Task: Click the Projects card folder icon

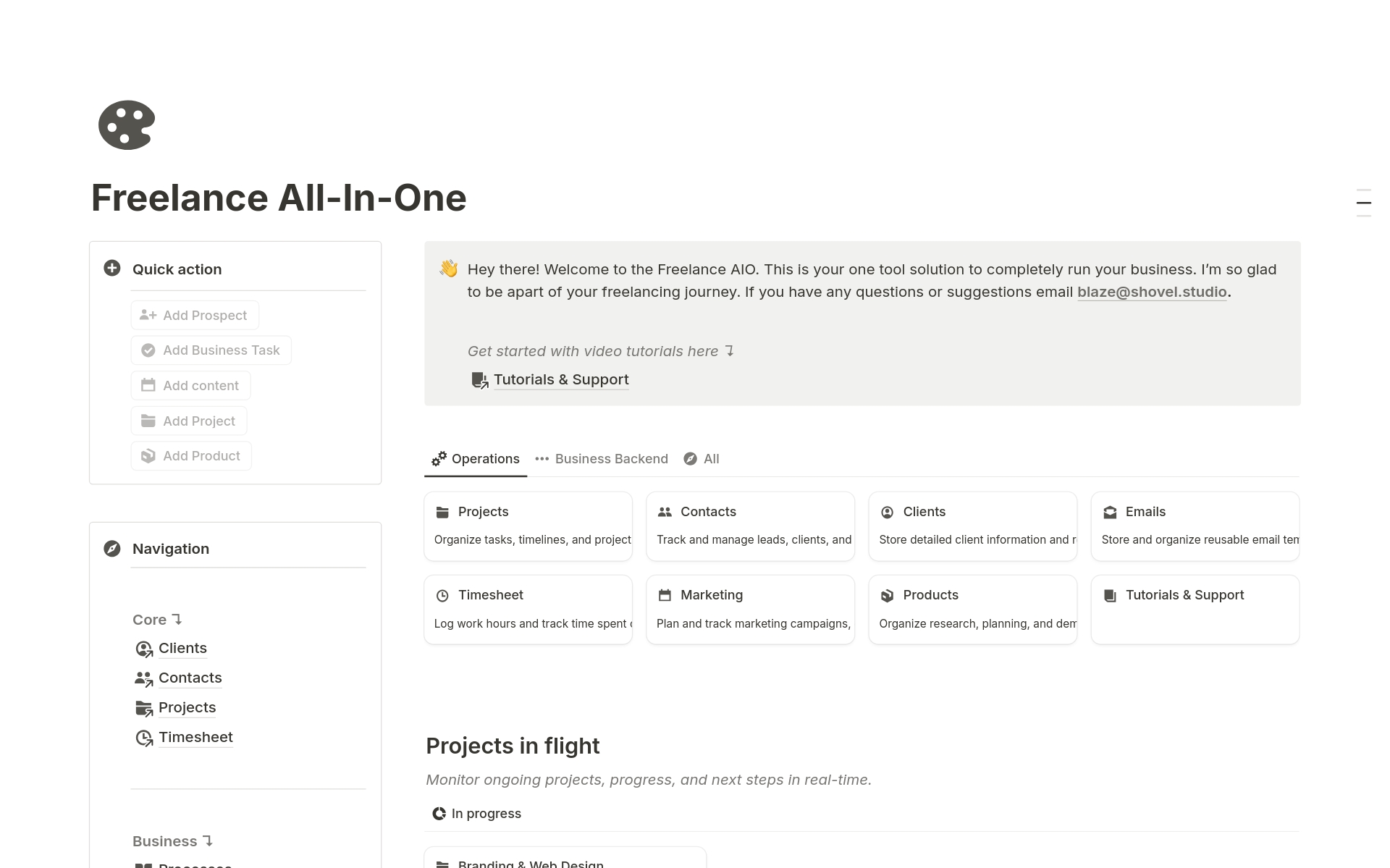Action: point(442,513)
